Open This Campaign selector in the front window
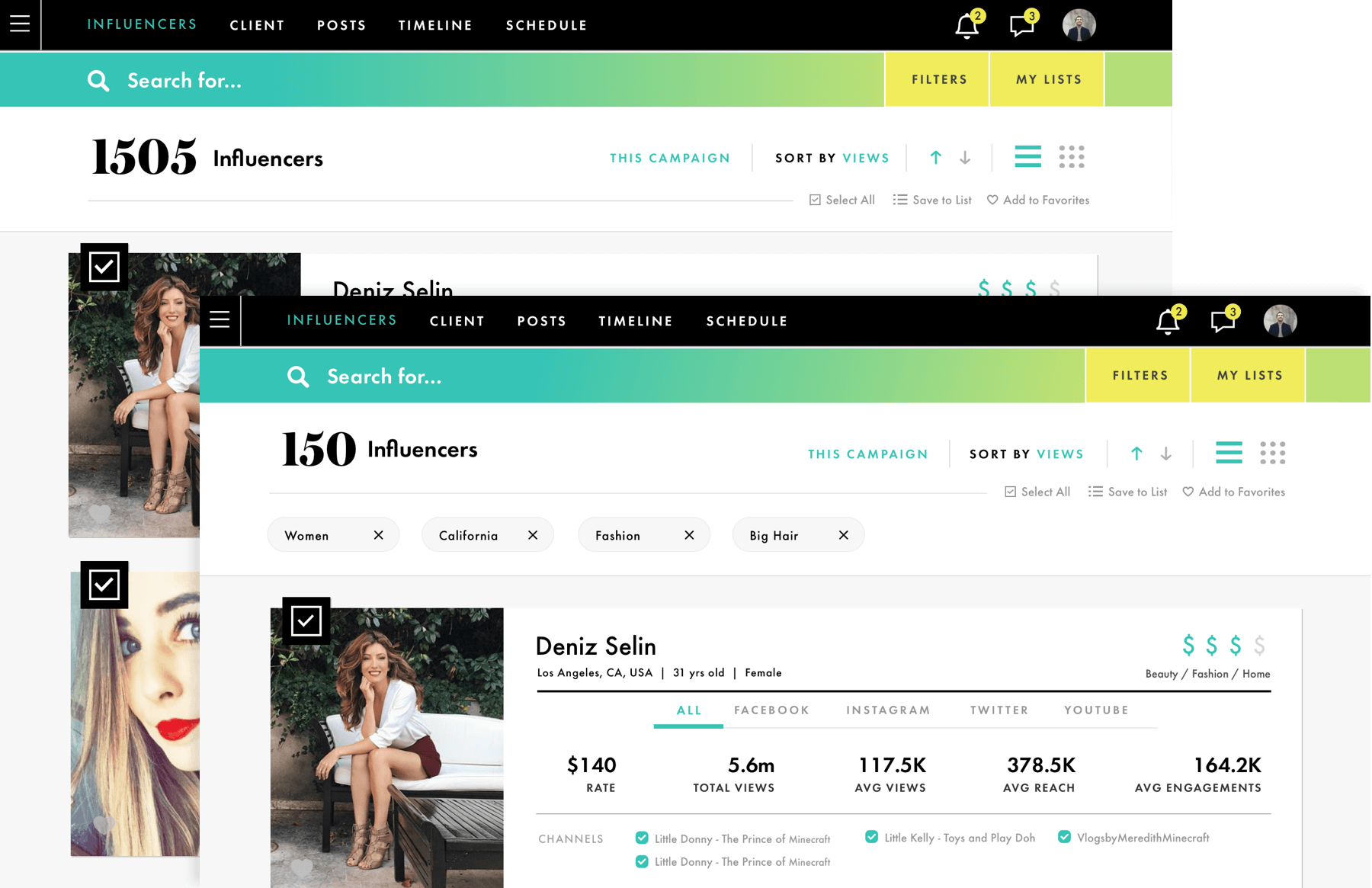This screenshot has height=888, width=1372. 867,454
